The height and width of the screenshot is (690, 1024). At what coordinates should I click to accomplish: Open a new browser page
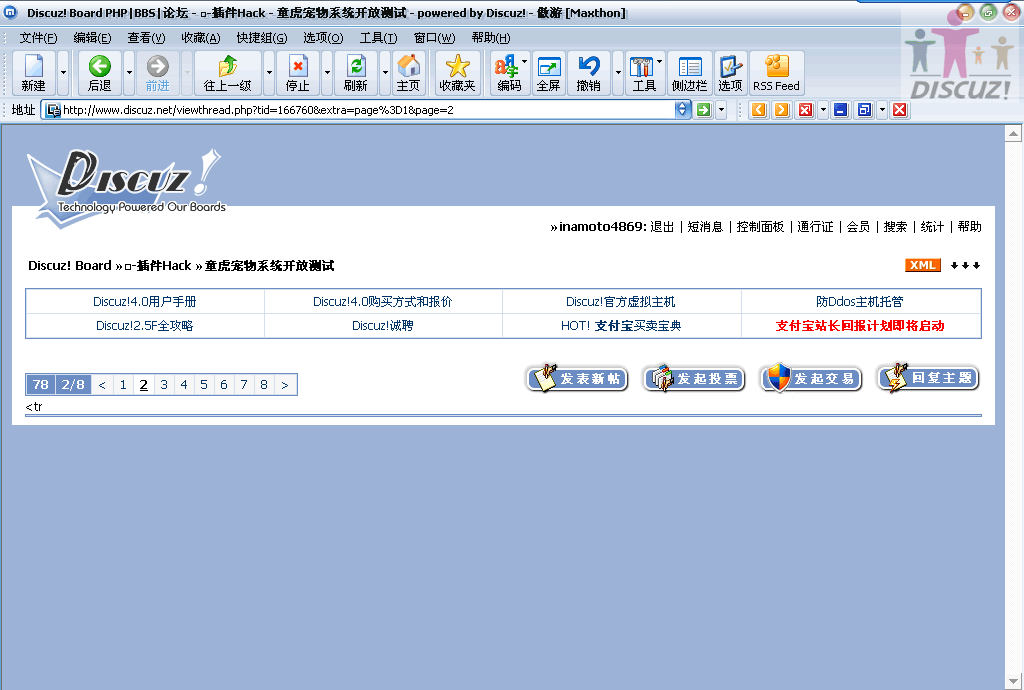(x=33, y=72)
